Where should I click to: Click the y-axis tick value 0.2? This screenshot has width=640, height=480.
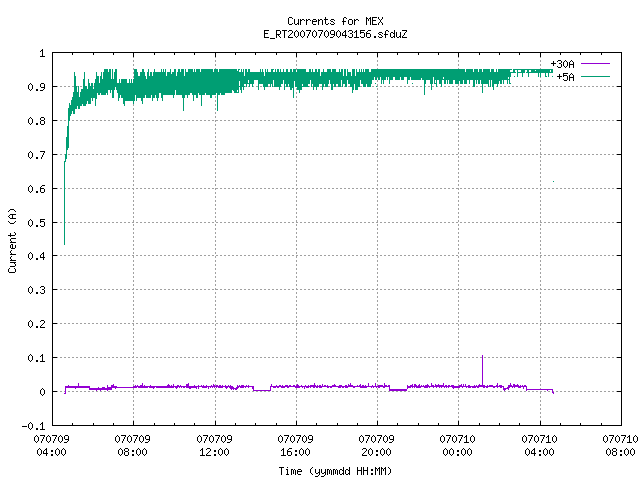pos(36,324)
